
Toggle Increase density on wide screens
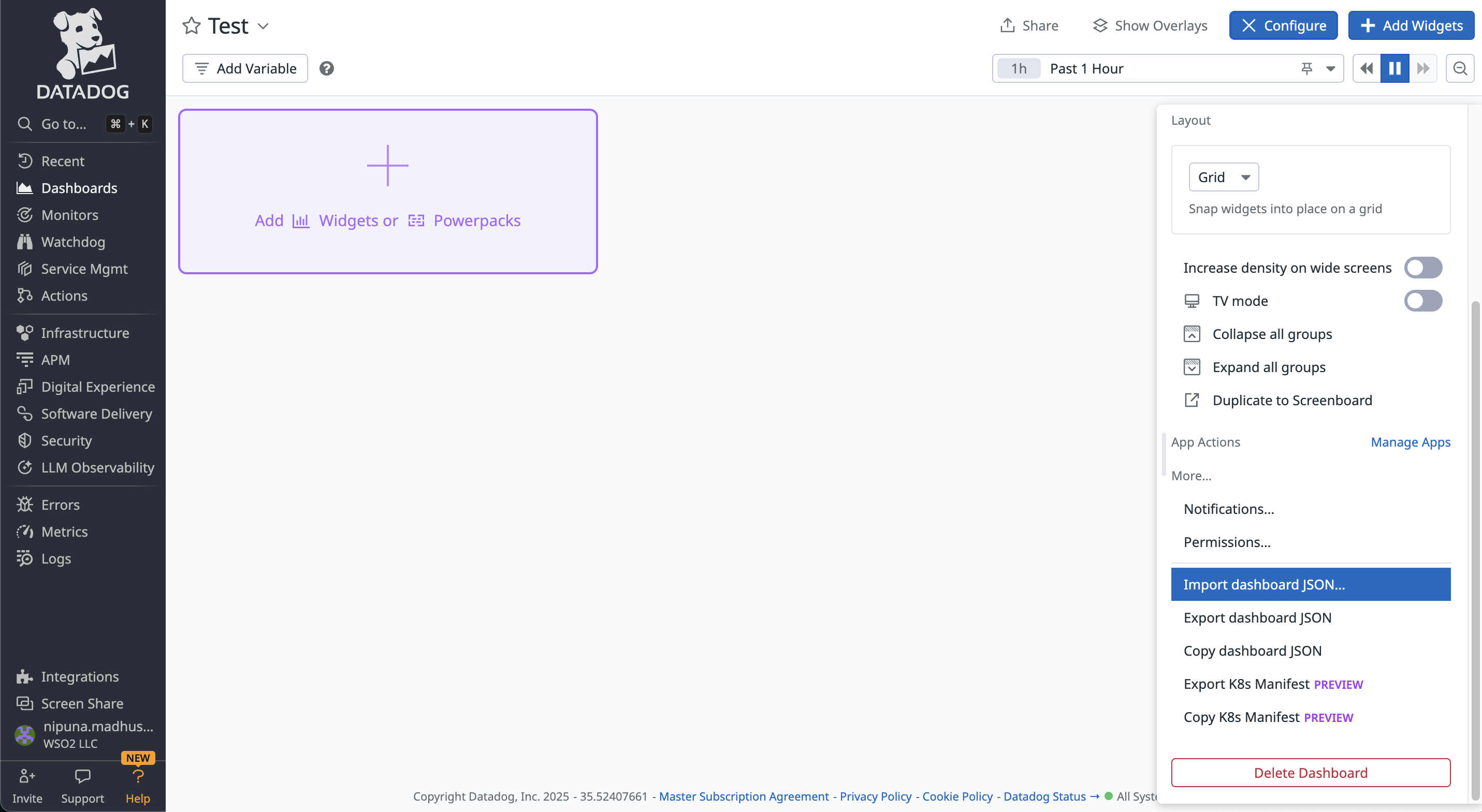pyautogui.click(x=1423, y=268)
